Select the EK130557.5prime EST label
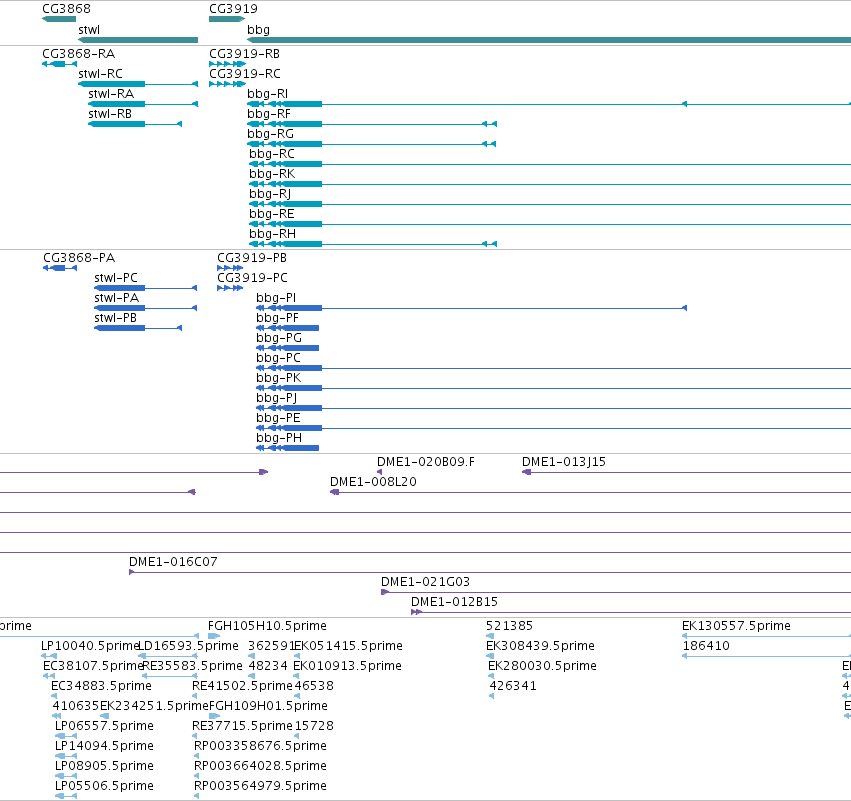 point(736,626)
